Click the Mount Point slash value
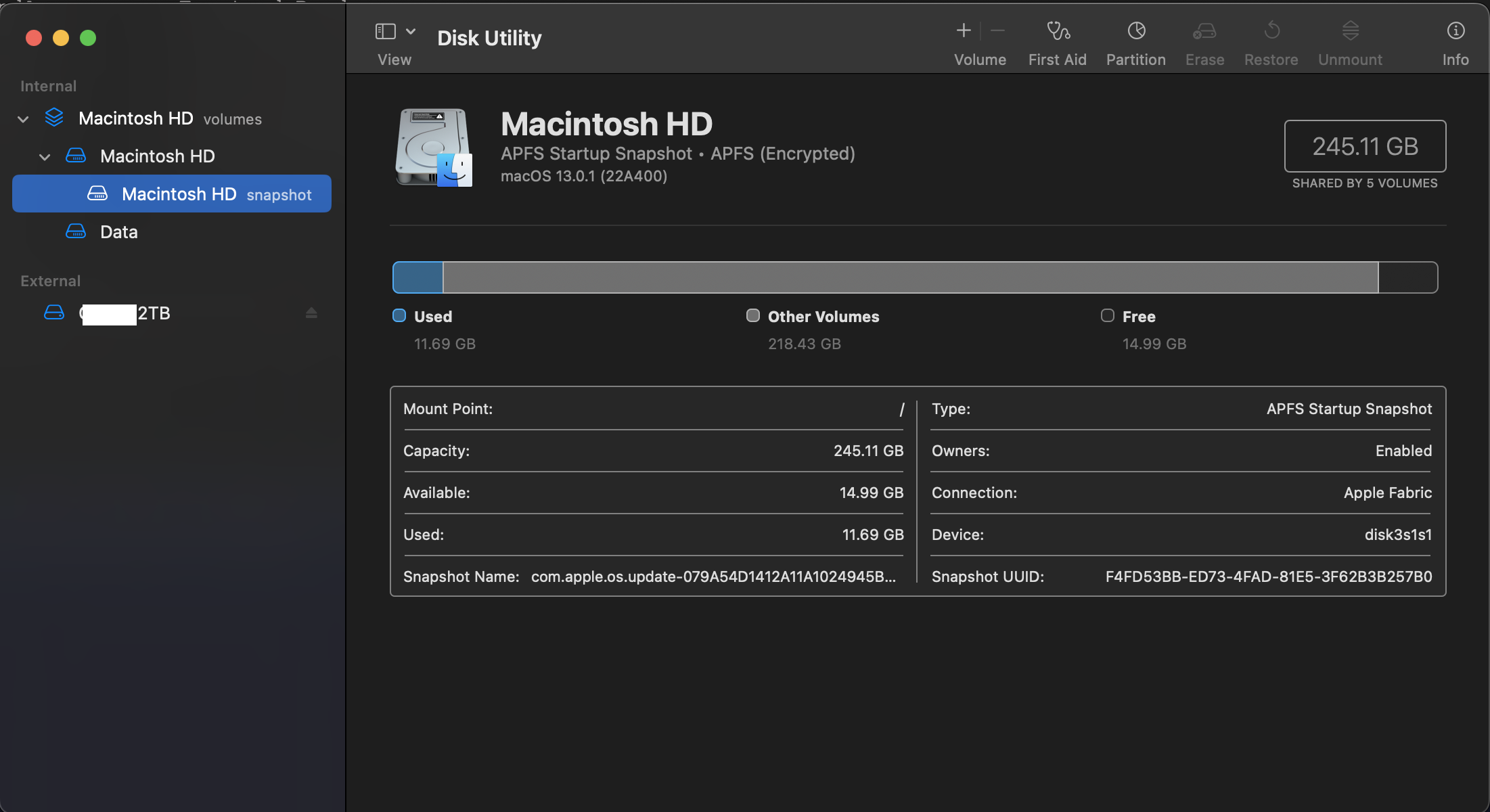The height and width of the screenshot is (812, 1490). tap(901, 409)
